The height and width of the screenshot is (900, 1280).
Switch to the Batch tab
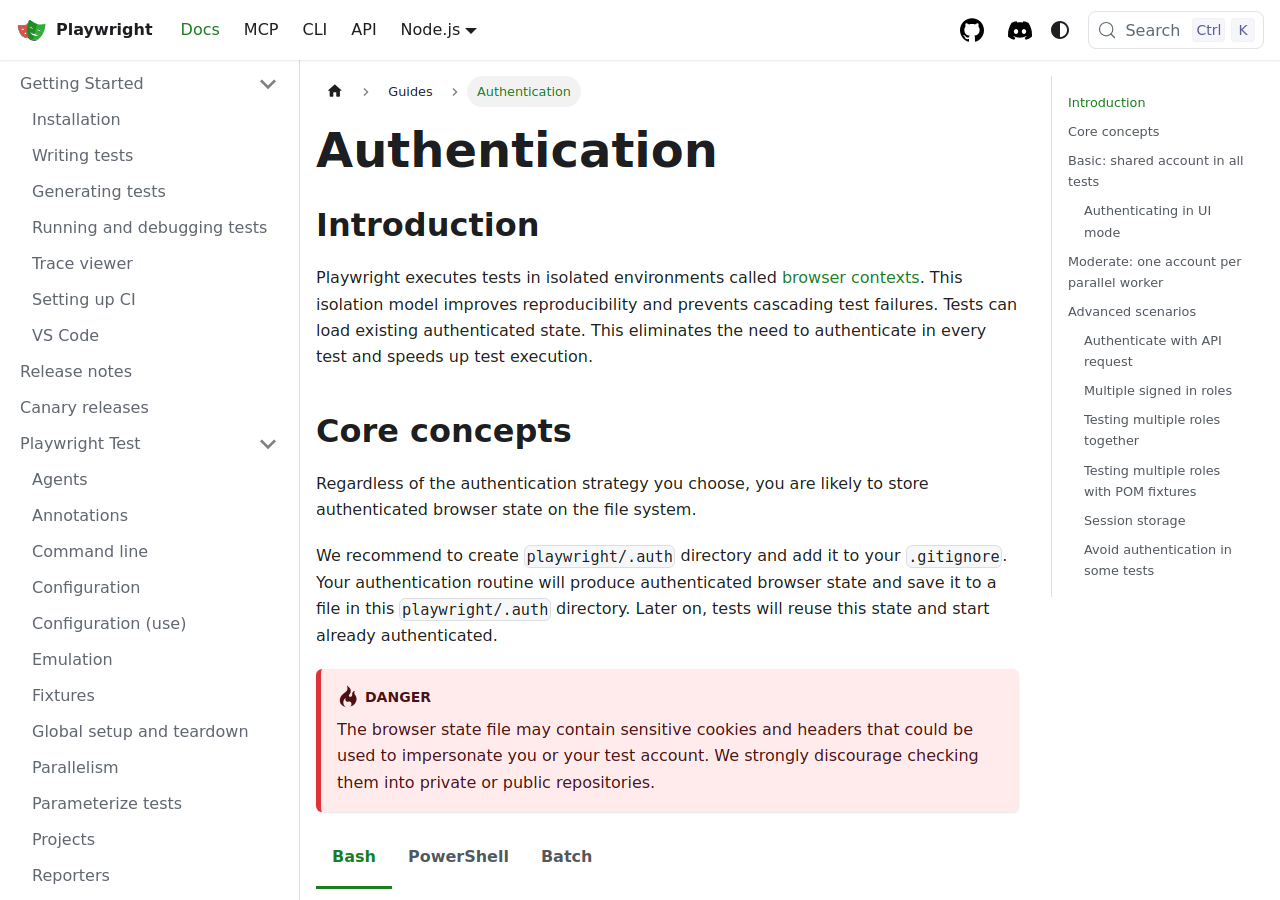[566, 857]
